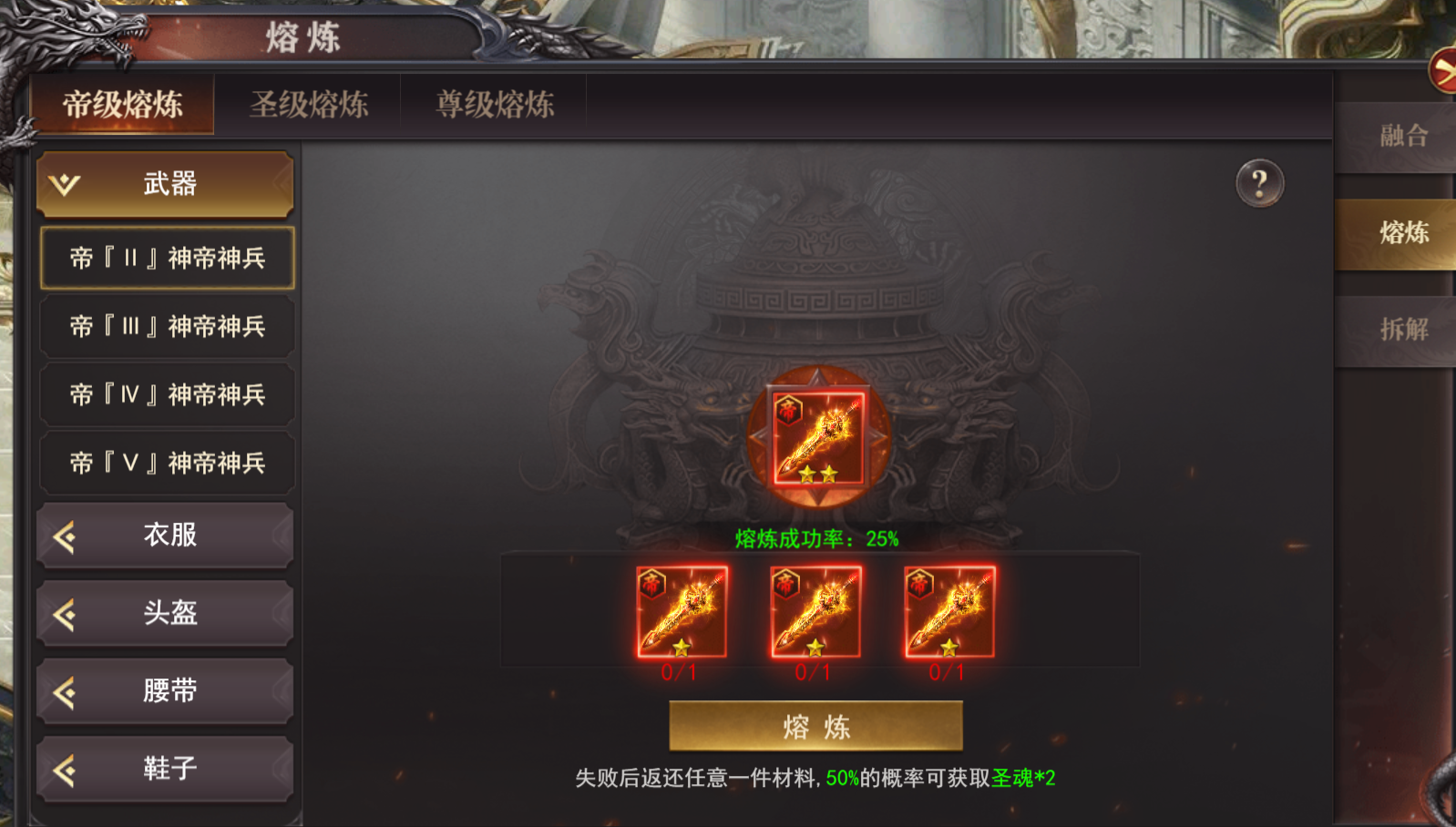Open the question mark help icon
Viewport: 1456px width, 827px height.
pos(1259,184)
